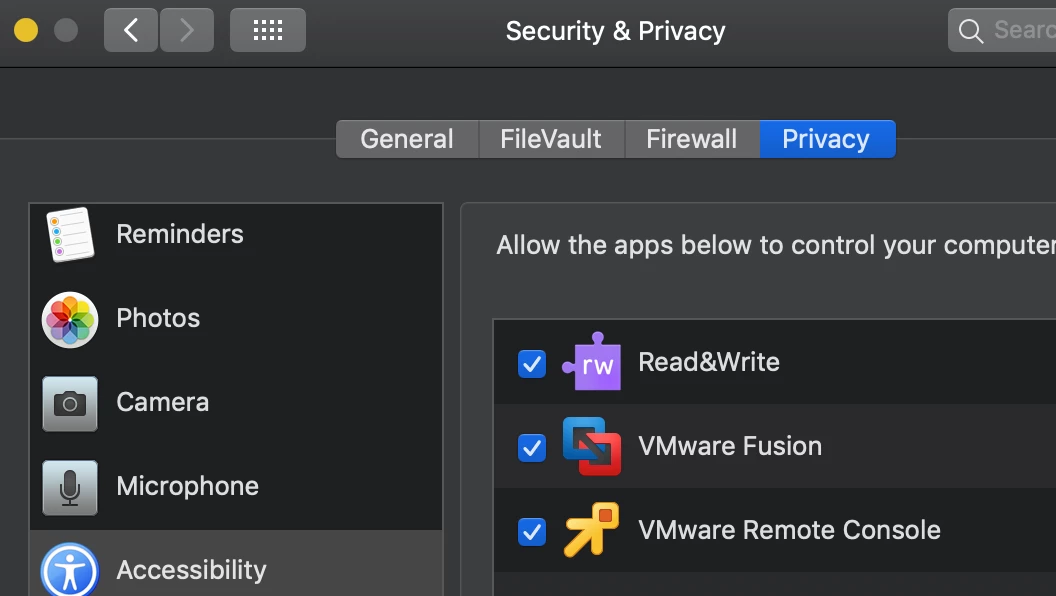Open the Firewall tab
This screenshot has width=1056, height=596.
tap(692, 139)
